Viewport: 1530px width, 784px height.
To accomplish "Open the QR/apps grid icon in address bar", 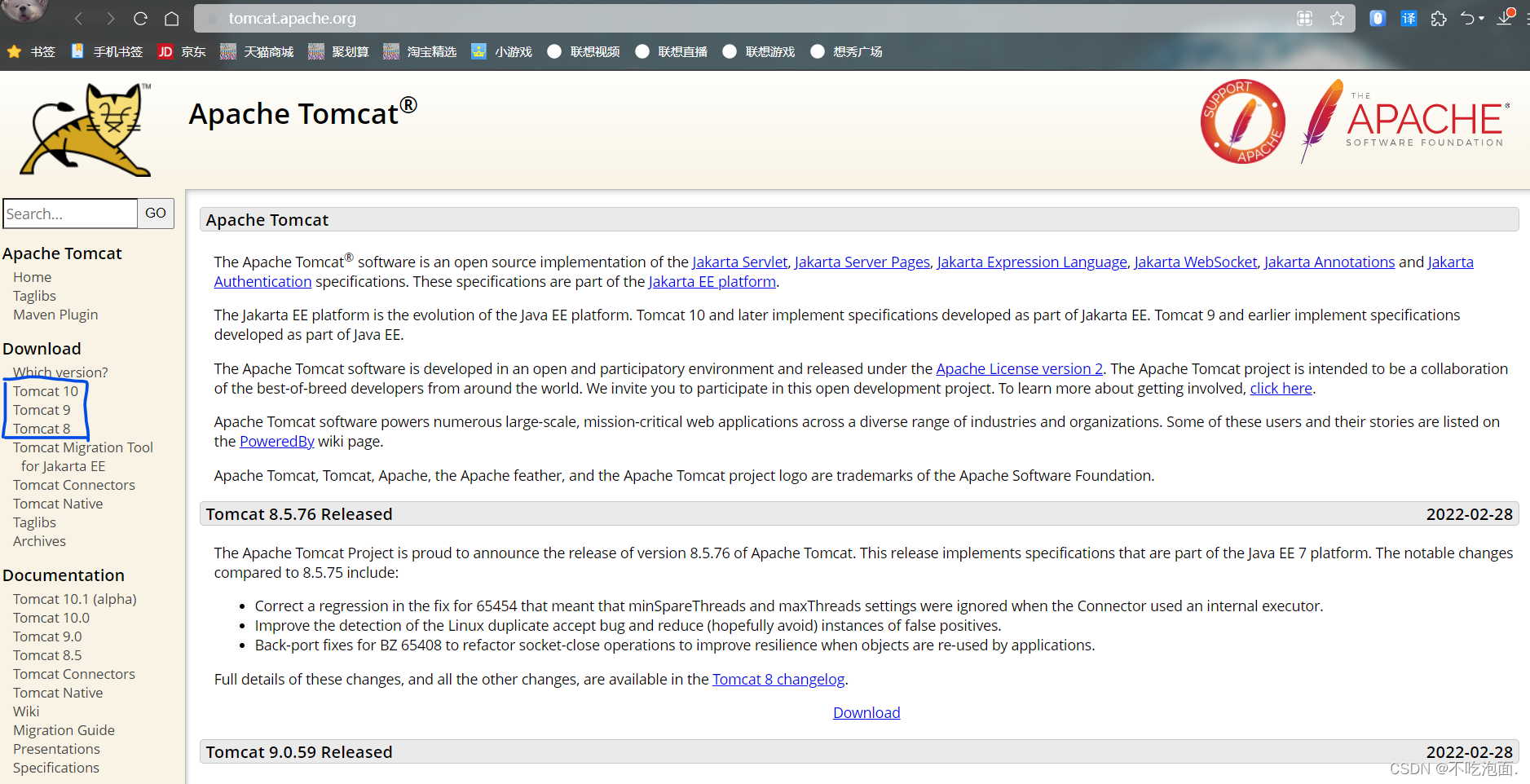I will click(x=1304, y=18).
